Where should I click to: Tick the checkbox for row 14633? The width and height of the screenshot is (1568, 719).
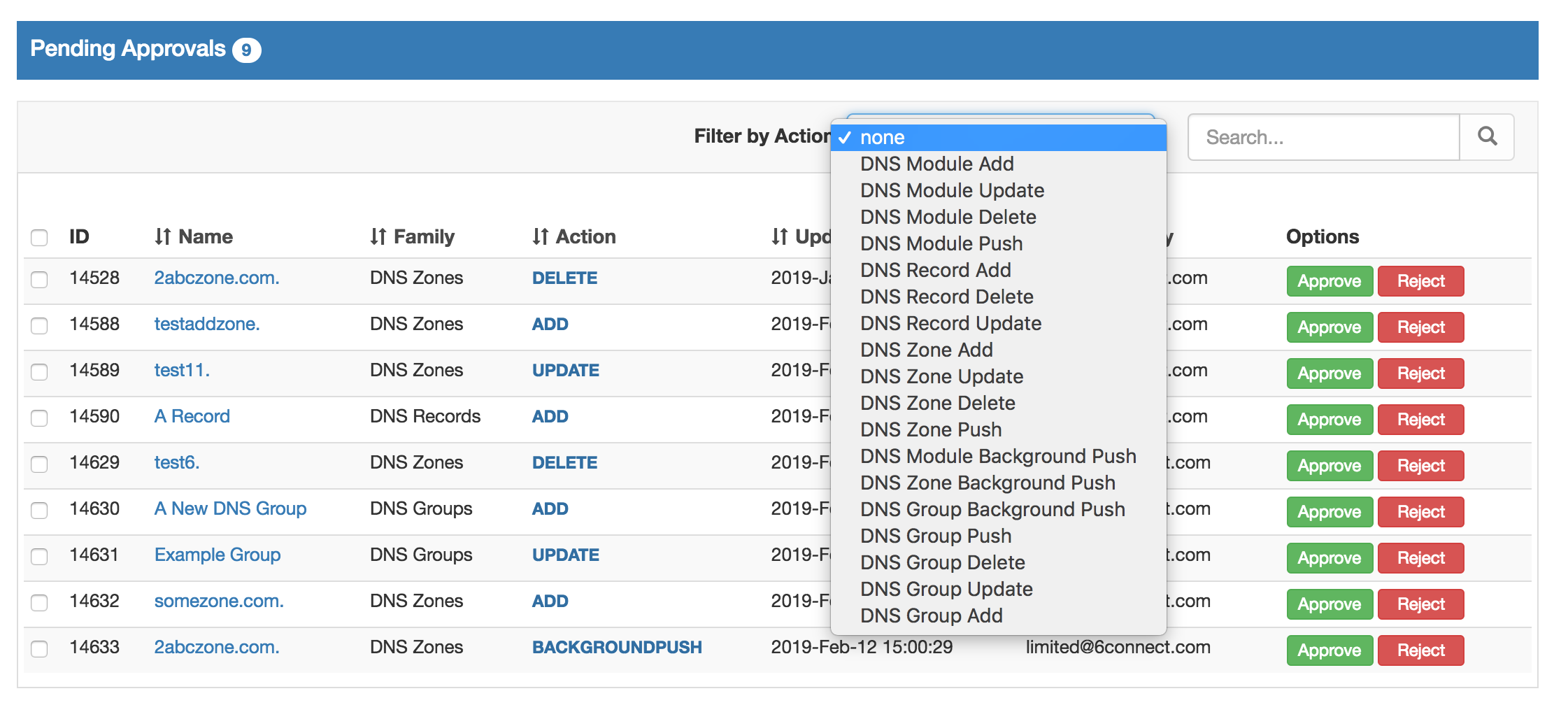click(x=40, y=648)
